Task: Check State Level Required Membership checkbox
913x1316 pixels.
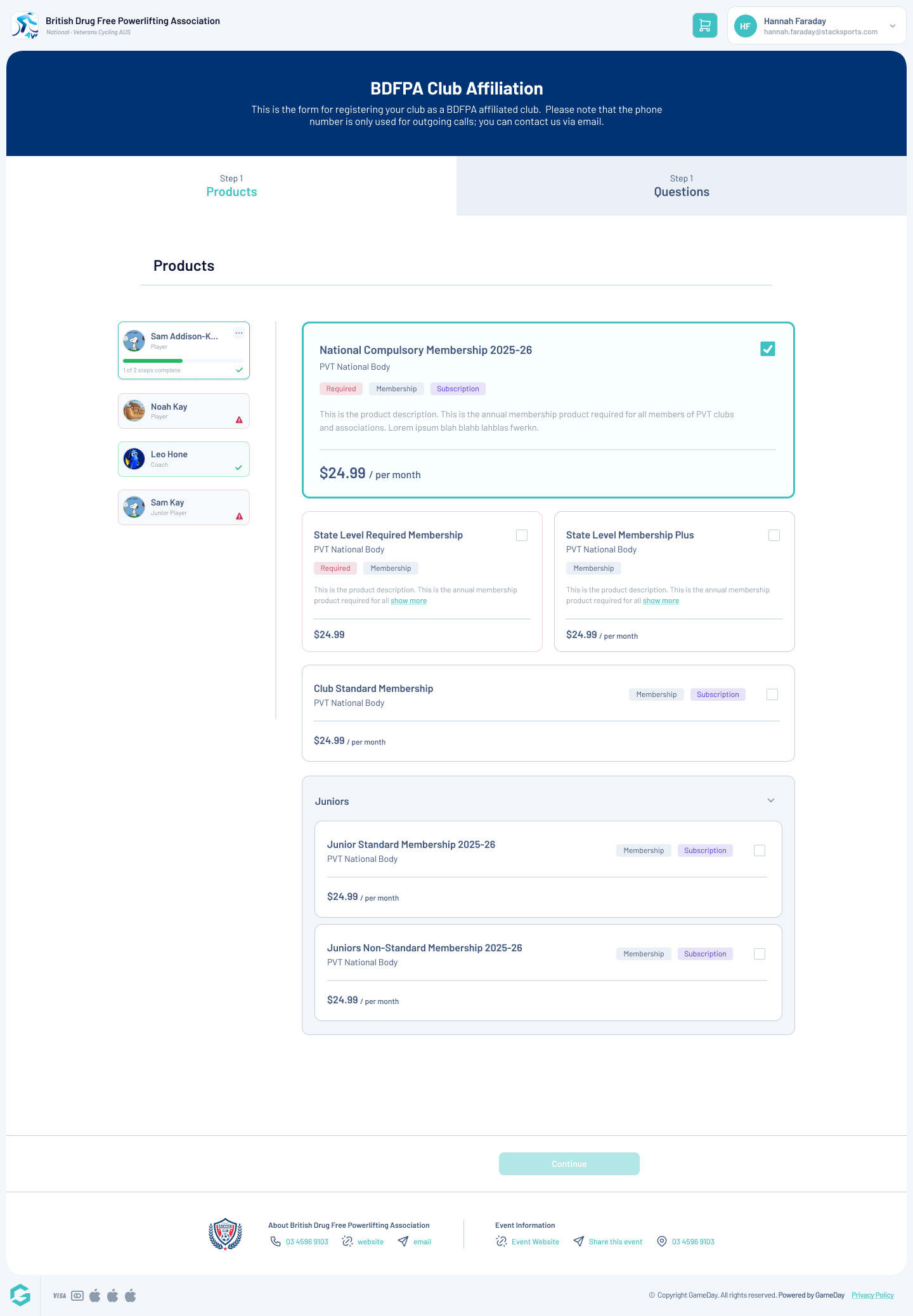Action: click(522, 535)
